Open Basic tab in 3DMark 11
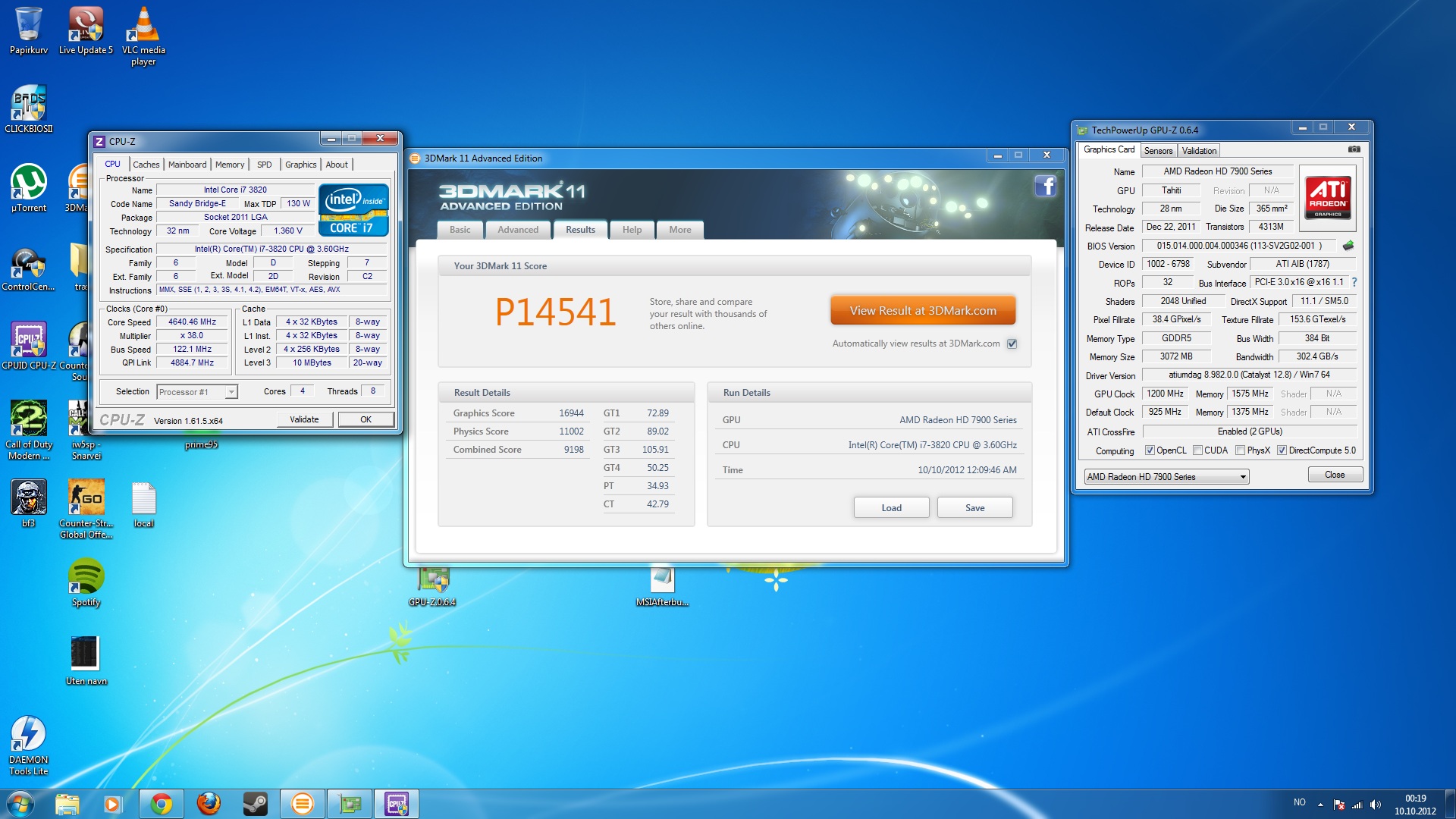 pos(460,230)
